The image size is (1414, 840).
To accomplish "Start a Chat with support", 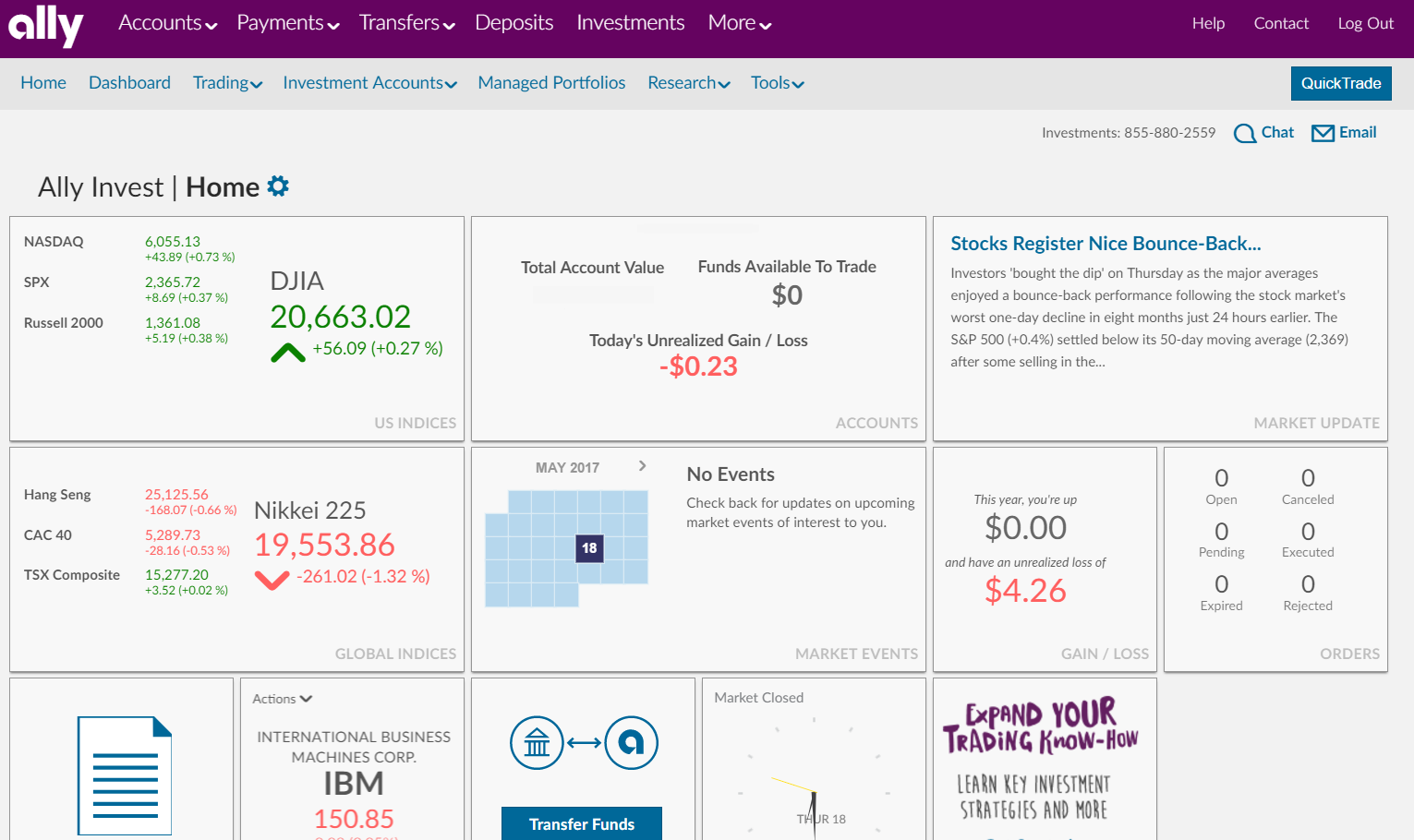I will (1264, 133).
